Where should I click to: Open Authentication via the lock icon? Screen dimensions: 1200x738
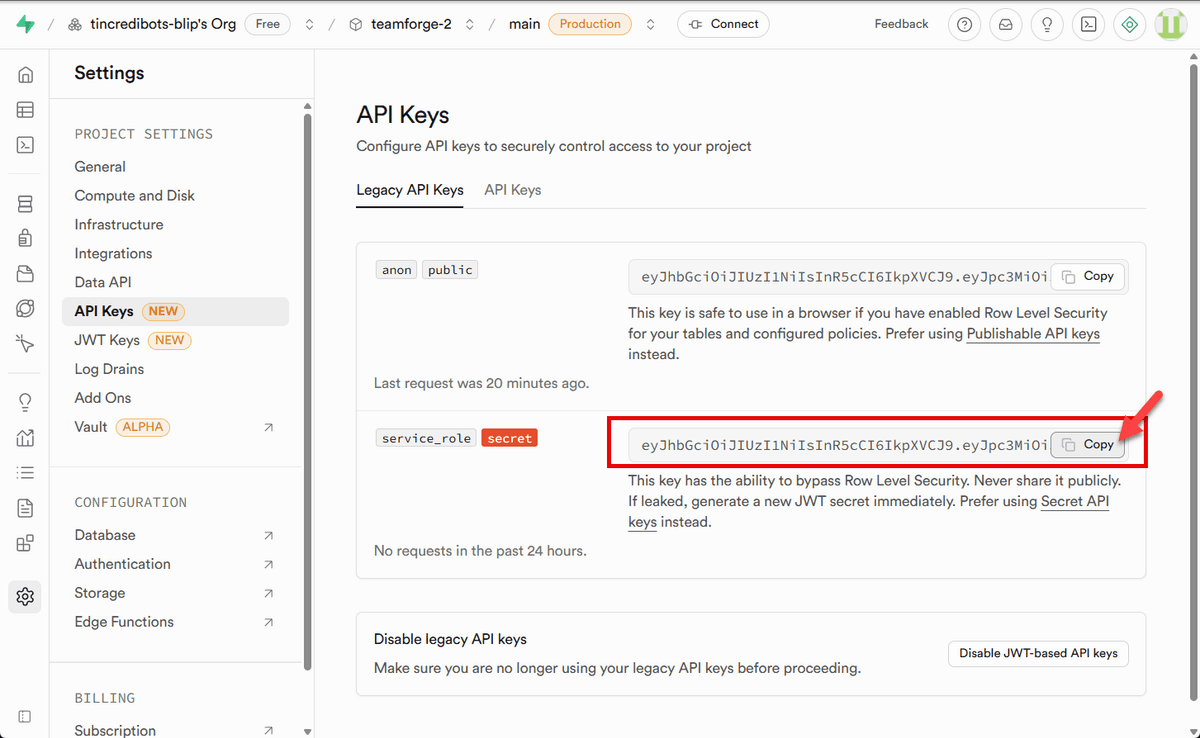pos(25,239)
